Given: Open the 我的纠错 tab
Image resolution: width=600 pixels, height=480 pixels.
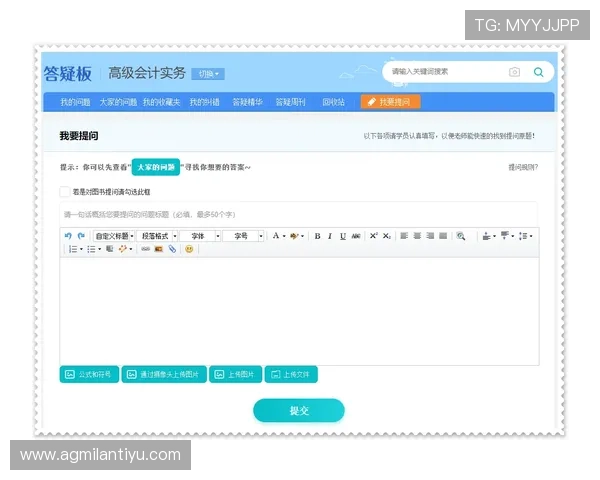Looking at the screenshot, I should pos(205,102).
